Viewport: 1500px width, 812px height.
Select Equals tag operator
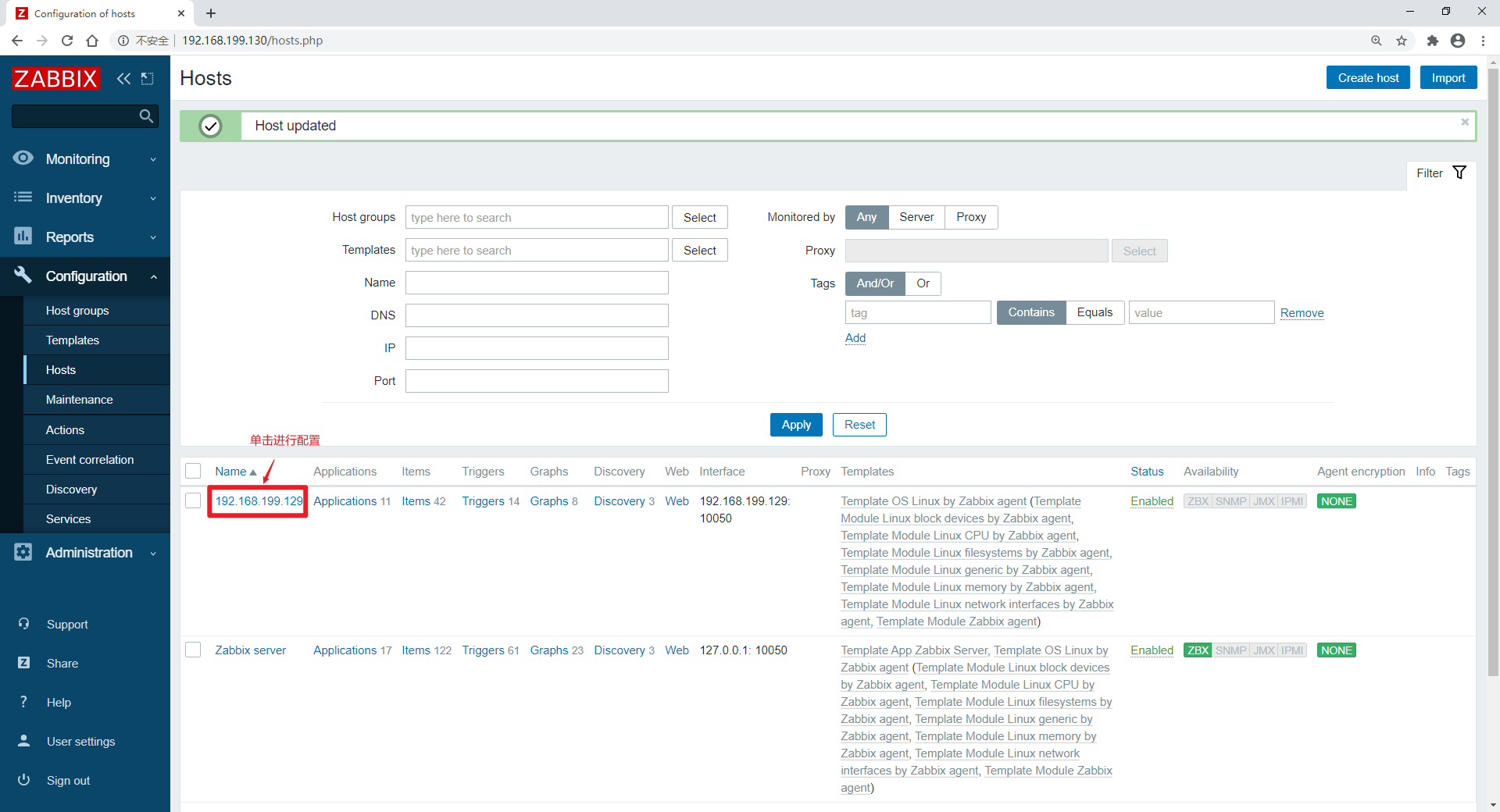click(x=1095, y=312)
